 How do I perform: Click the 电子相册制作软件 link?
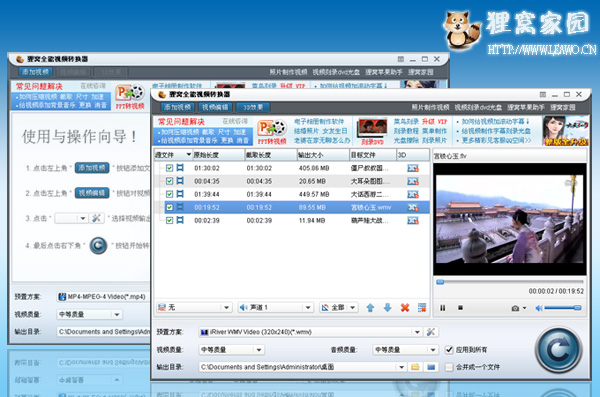pyautogui.click(x=319, y=121)
